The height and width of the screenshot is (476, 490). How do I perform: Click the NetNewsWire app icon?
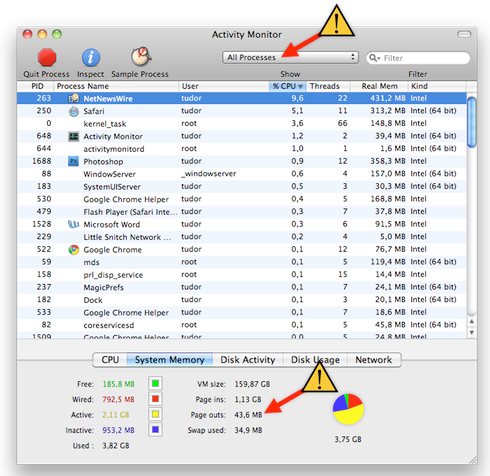click(x=73, y=98)
